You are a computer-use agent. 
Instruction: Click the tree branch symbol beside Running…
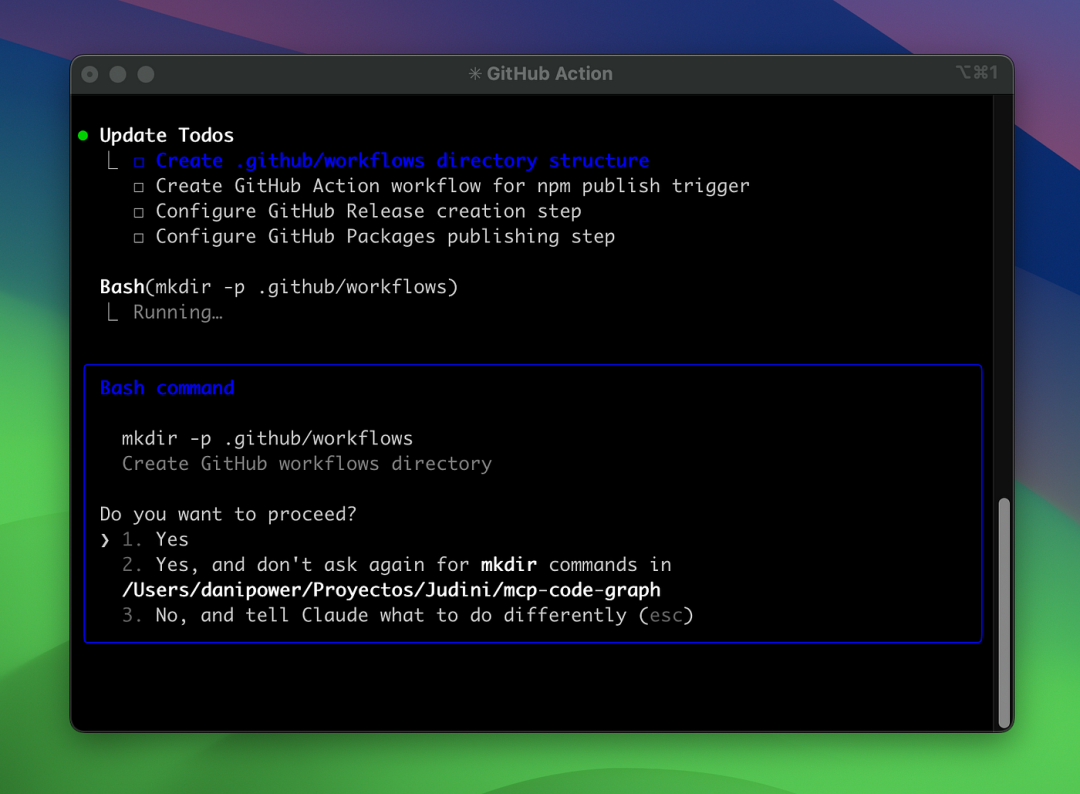(x=112, y=313)
